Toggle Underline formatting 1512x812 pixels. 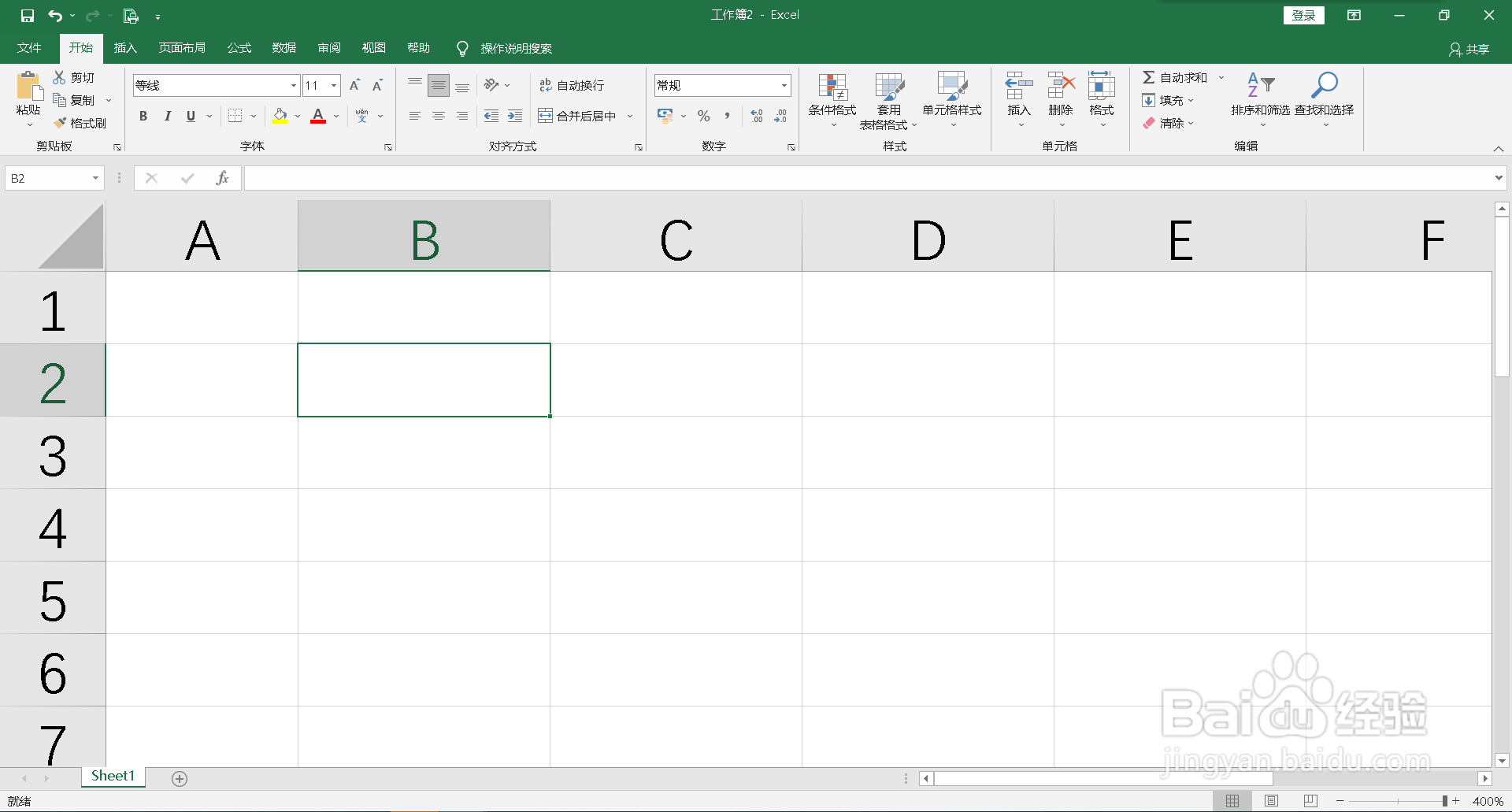191,116
